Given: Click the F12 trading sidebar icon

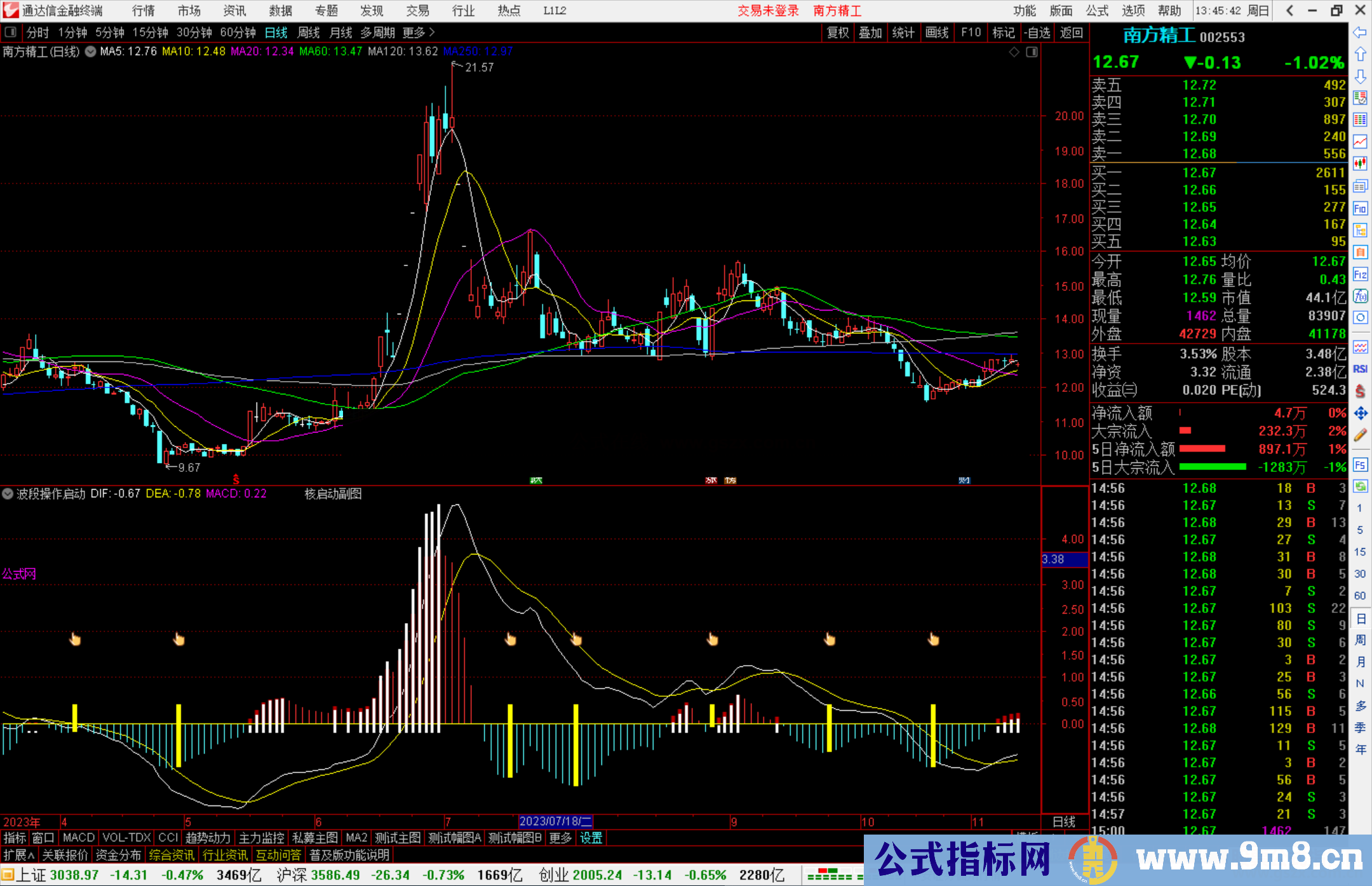Looking at the screenshot, I should click(x=1360, y=274).
